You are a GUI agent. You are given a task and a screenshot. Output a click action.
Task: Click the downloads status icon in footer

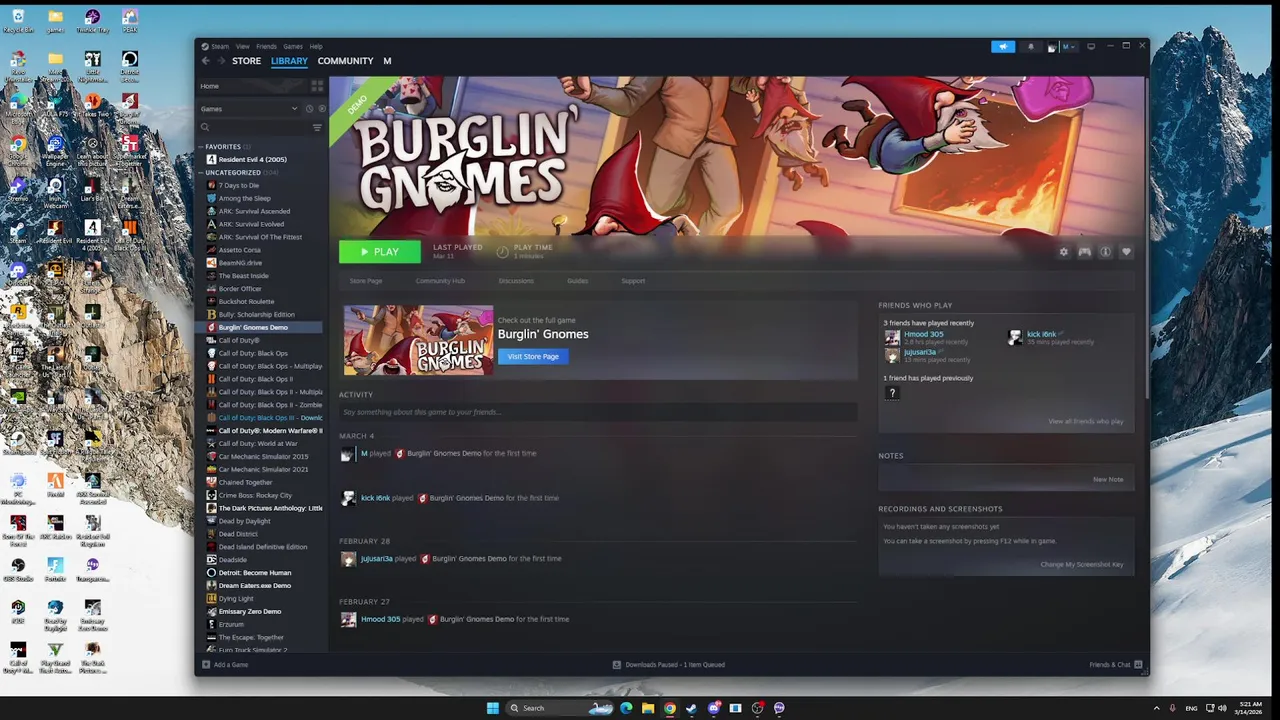click(x=617, y=664)
